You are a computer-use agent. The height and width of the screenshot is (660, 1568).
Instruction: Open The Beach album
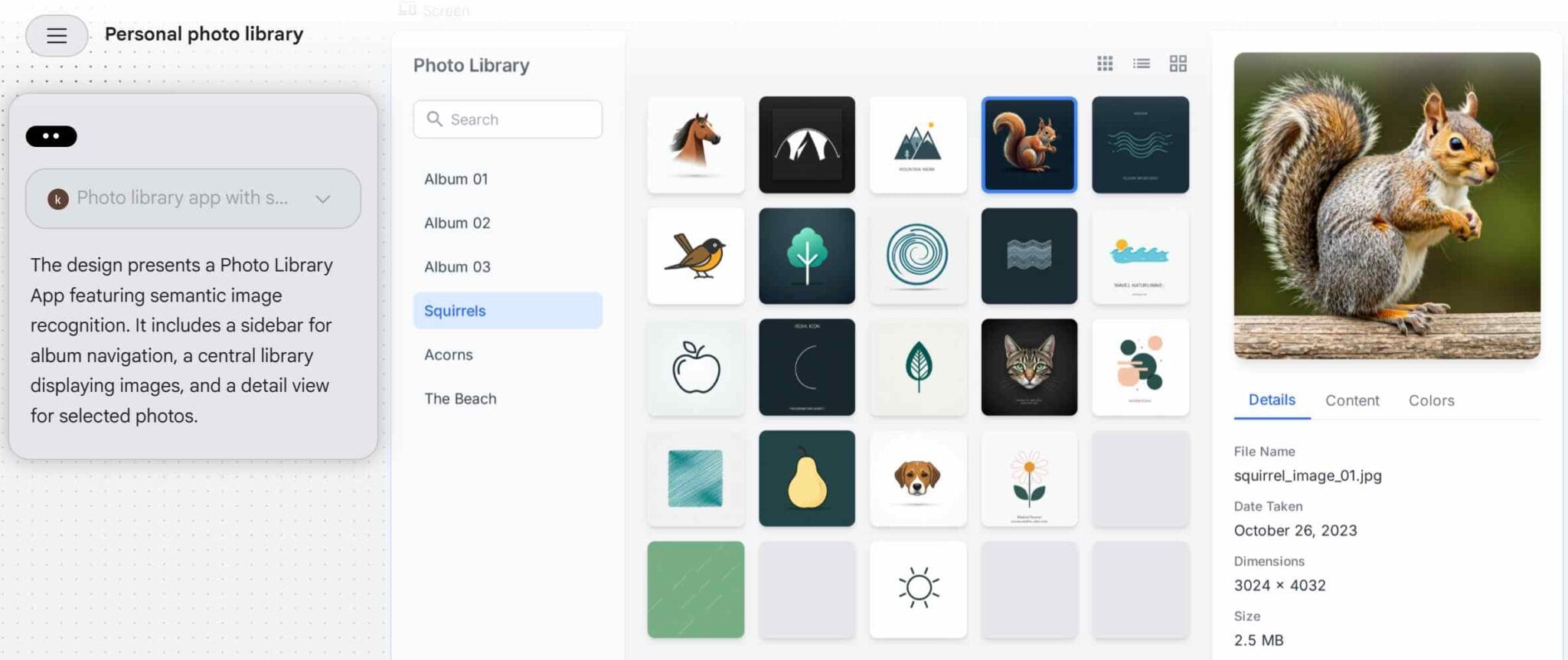(508, 399)
